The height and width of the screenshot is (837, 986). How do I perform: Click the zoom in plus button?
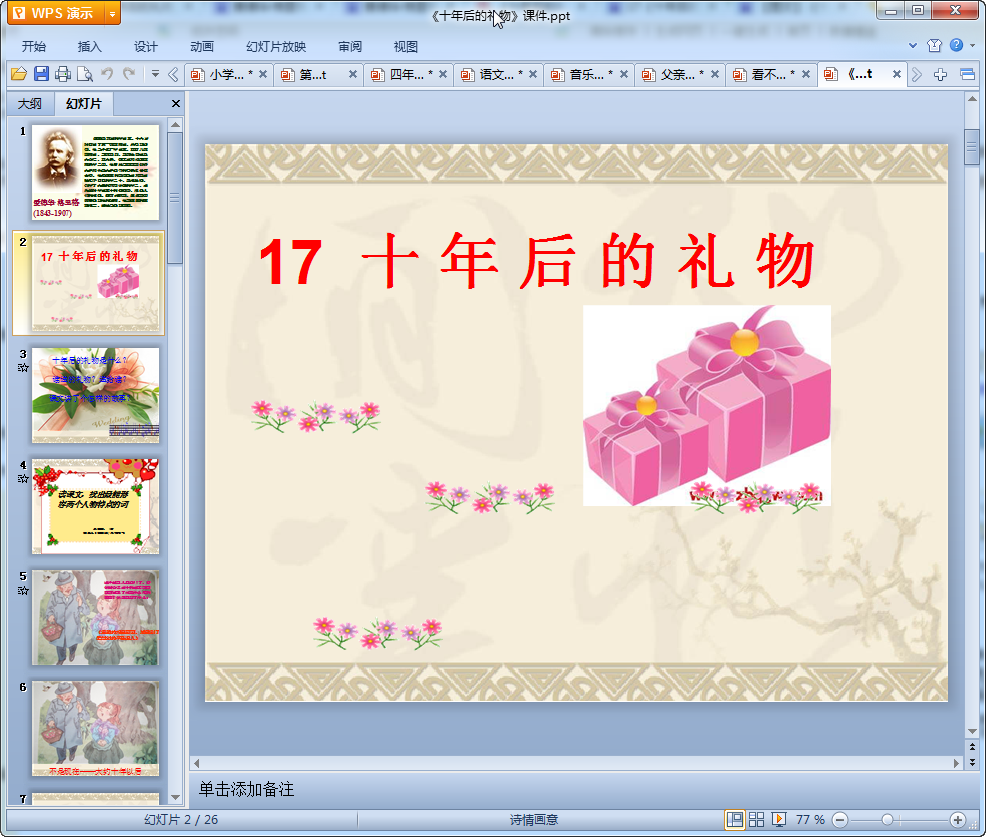(x=957, y=820)
